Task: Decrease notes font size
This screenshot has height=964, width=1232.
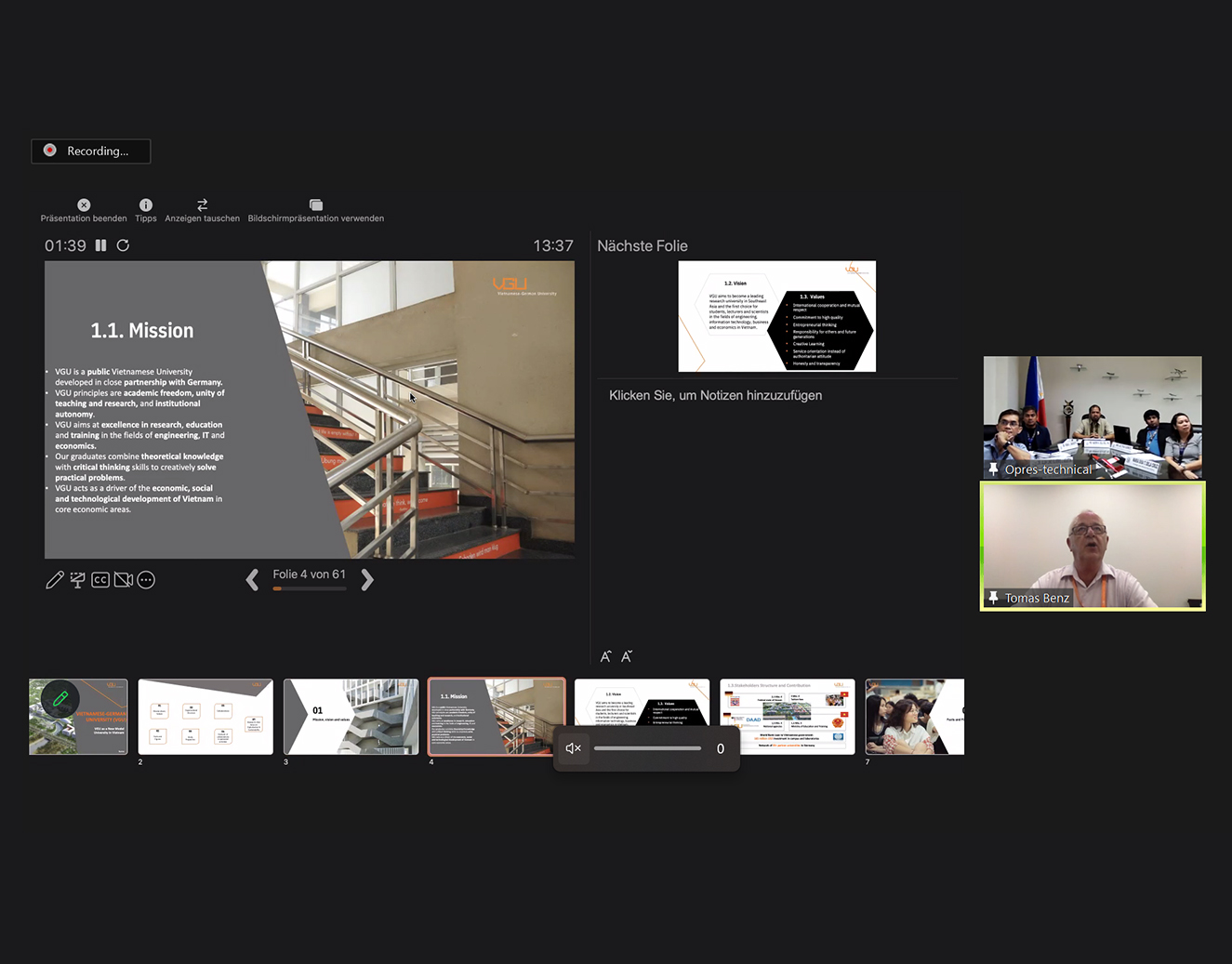Action: pos(627,656)
